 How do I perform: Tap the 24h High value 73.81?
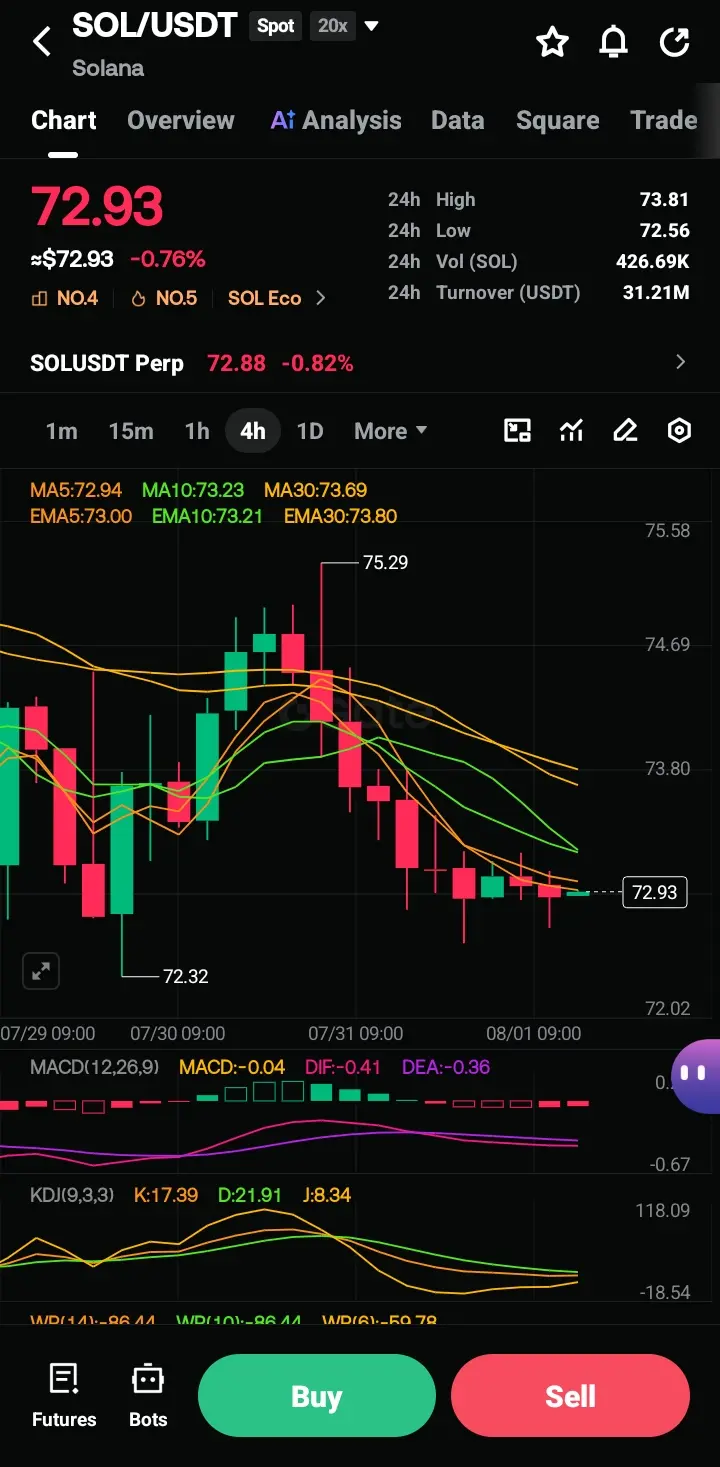tap(665, 200)
